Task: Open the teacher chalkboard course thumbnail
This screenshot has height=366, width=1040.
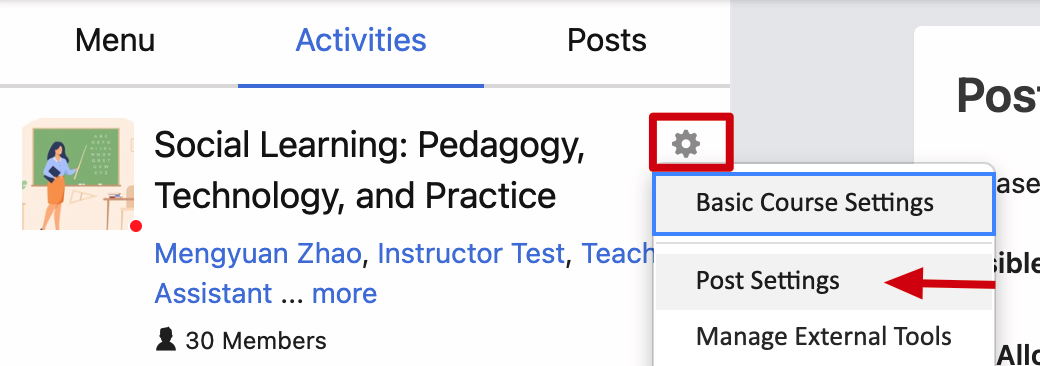Action: click(78, 174)
